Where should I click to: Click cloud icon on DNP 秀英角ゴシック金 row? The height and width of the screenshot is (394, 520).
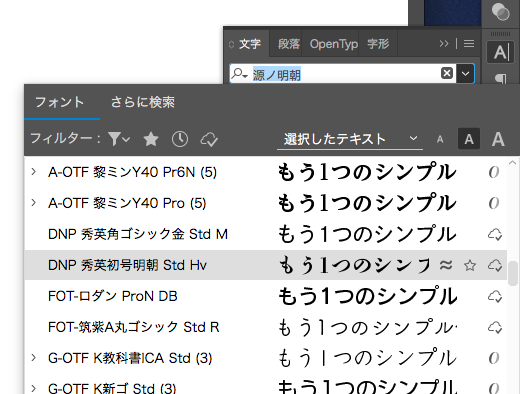495,234
